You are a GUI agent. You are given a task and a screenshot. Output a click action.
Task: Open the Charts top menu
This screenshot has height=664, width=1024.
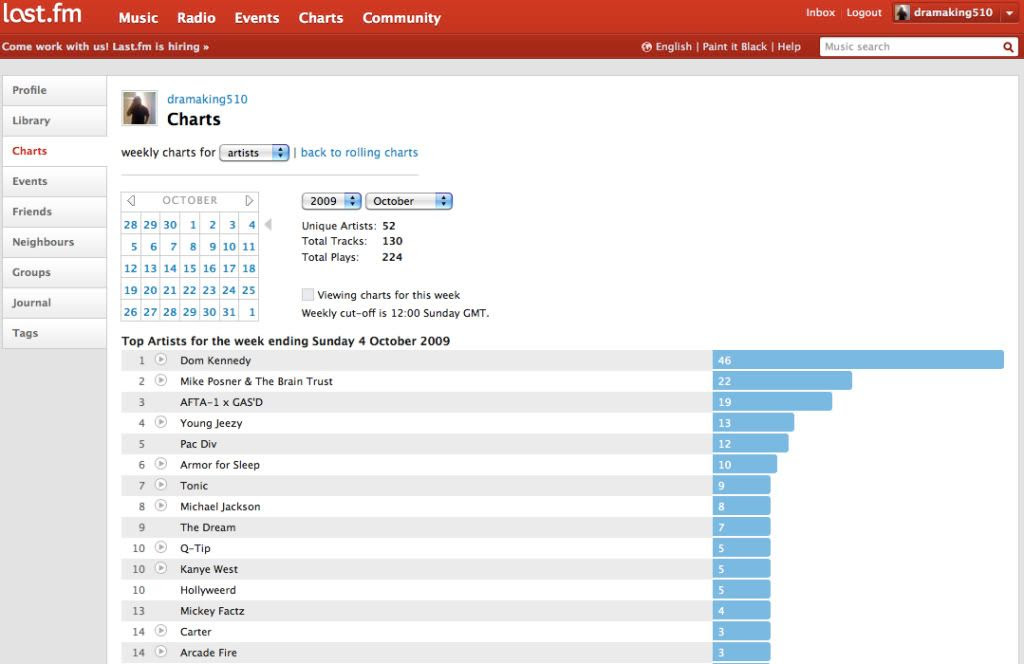tap(321, 18)
